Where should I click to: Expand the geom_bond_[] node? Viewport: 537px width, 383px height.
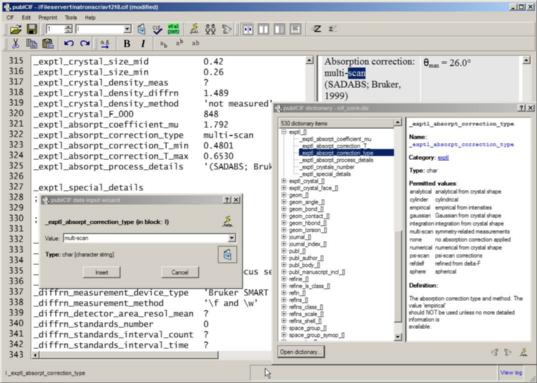click(x=284, y=209)
